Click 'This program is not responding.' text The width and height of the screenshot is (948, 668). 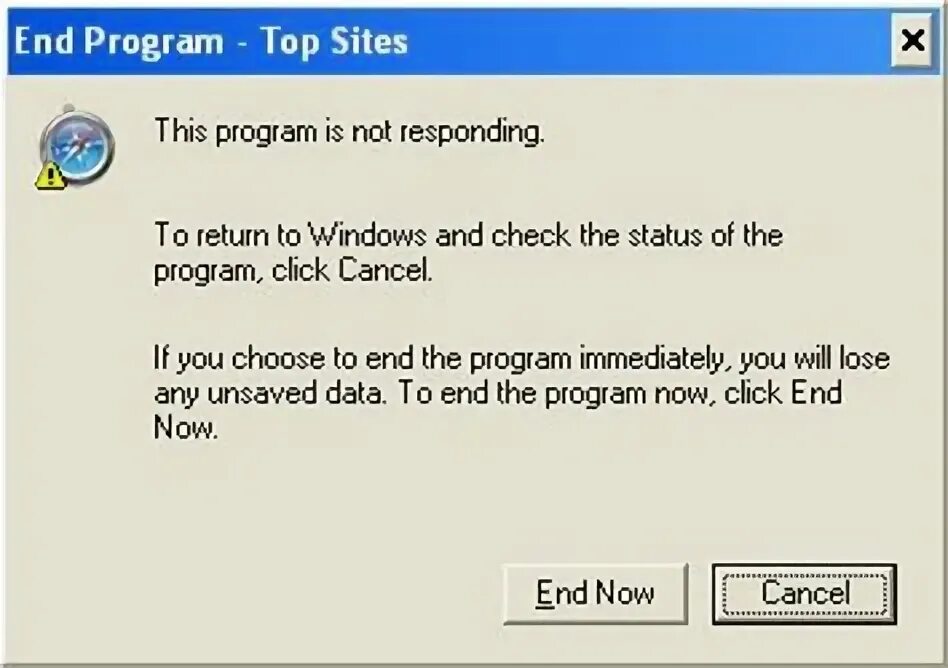click(x=349, y=131)
